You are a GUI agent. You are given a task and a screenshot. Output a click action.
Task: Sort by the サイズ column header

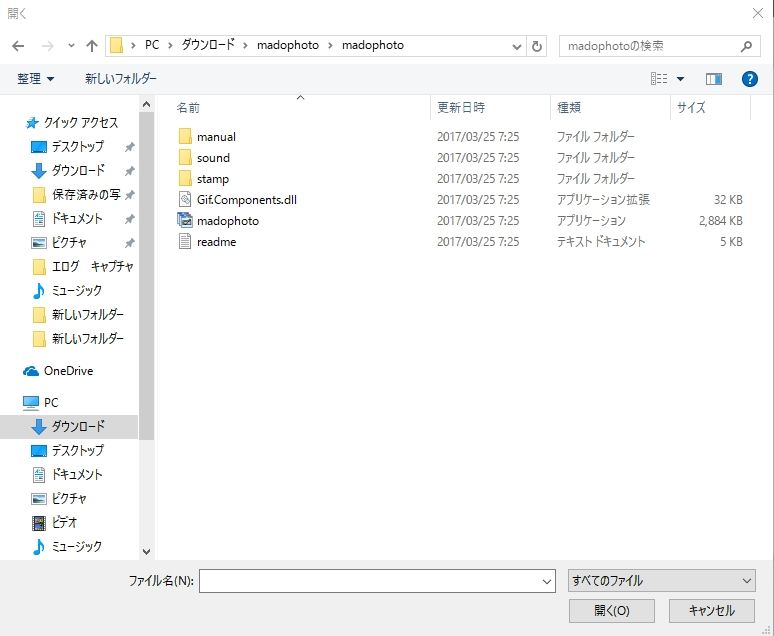click(x=691, y=108)
